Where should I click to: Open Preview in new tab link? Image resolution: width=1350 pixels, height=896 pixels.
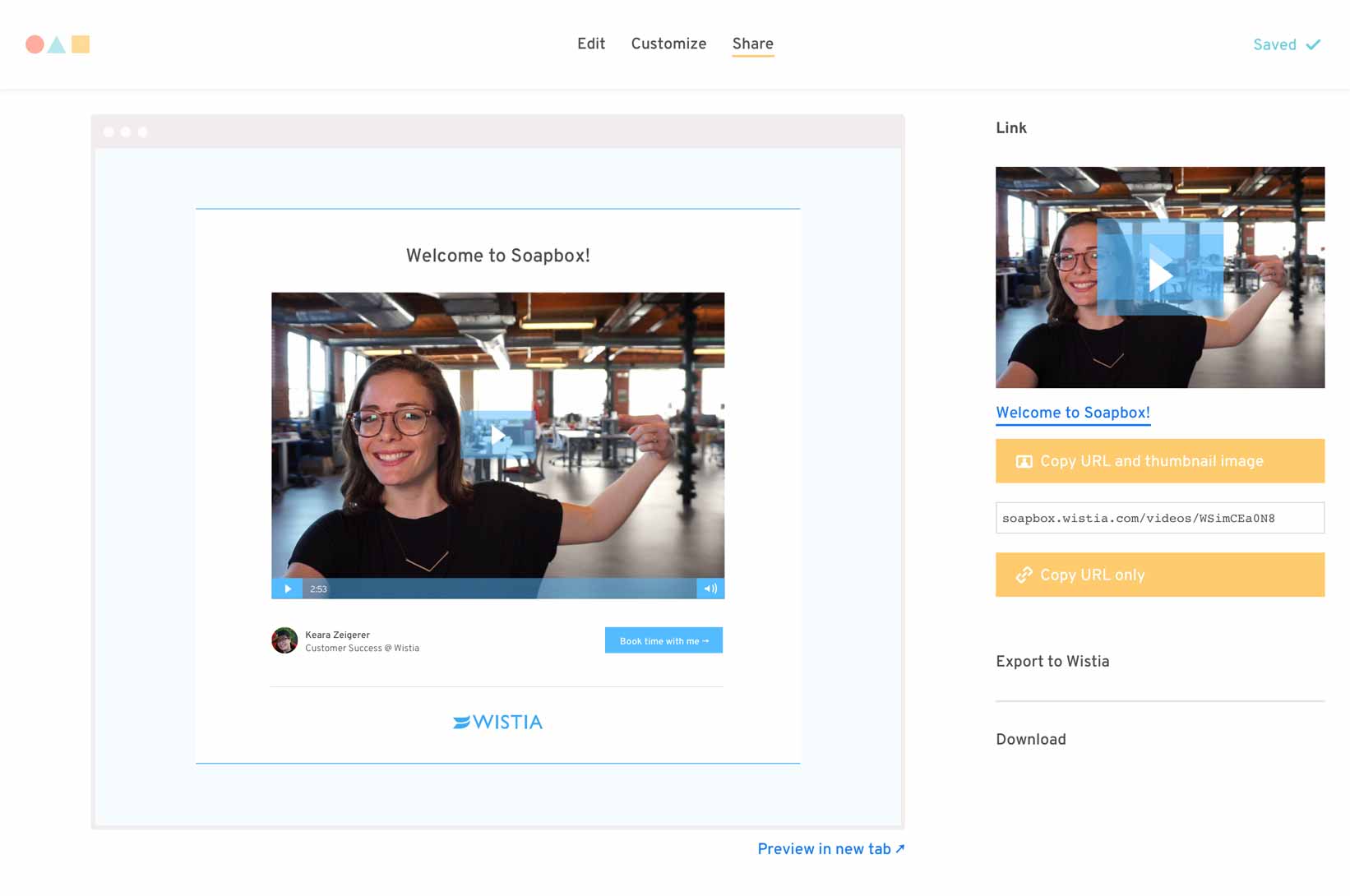830,849
